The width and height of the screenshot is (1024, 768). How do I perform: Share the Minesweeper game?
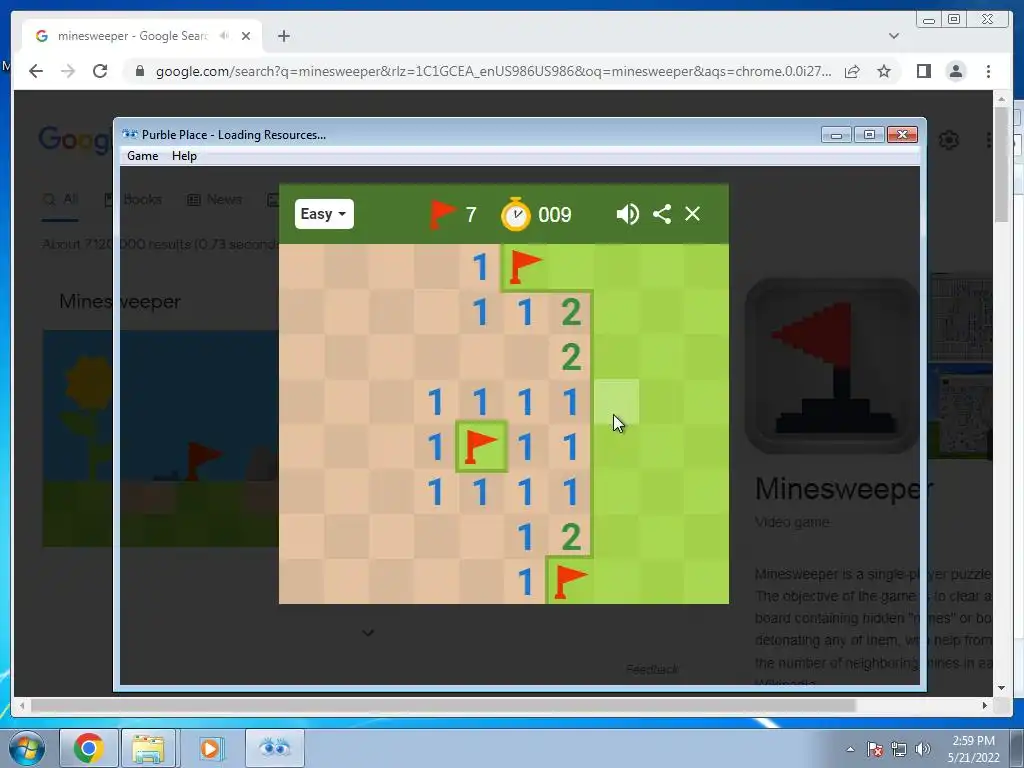[662, 214]
